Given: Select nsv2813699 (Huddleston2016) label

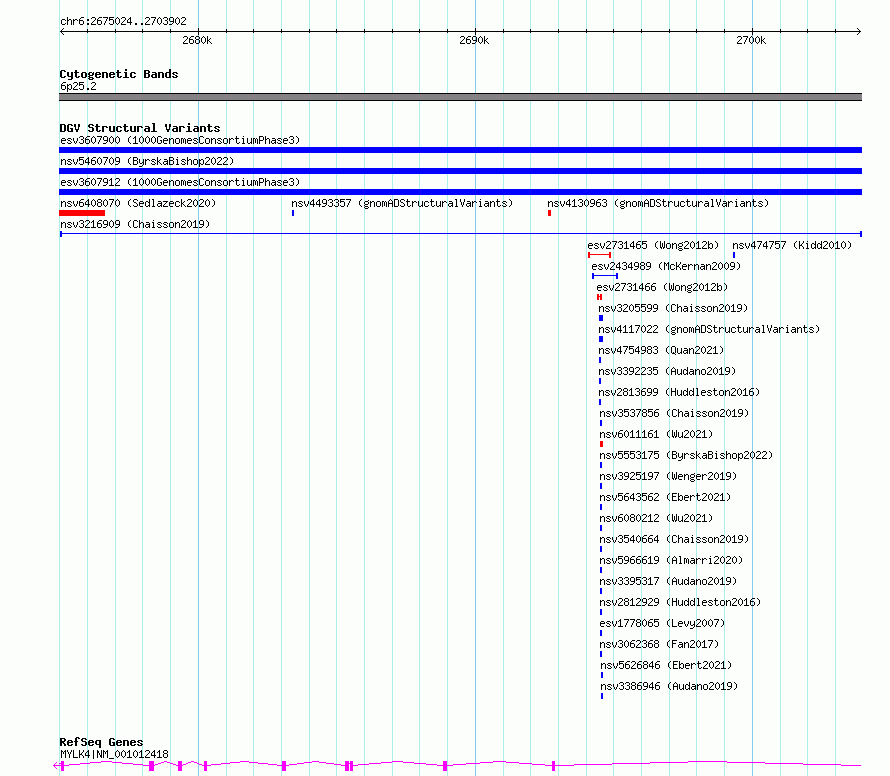Looking at the screenshot, I should coord(679,392).
